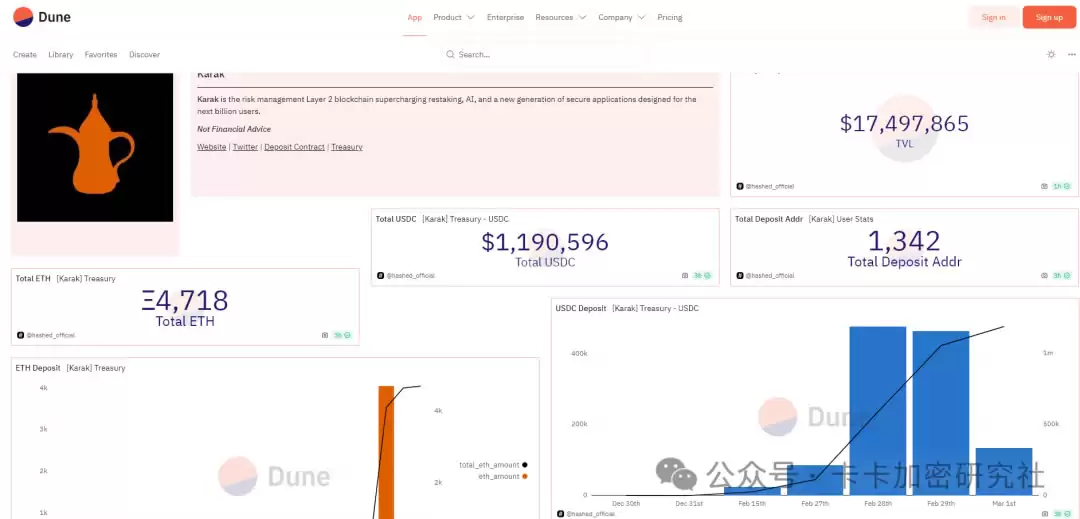Expand the Company dropdown menu
The height and width of the screenshot is (519, 1080).
[x=621, y=17]
